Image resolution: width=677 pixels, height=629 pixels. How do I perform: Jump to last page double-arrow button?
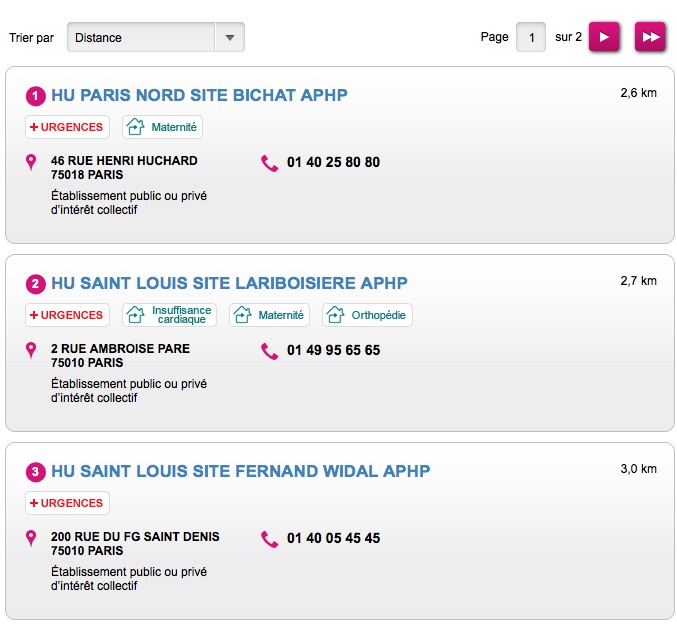650,37
